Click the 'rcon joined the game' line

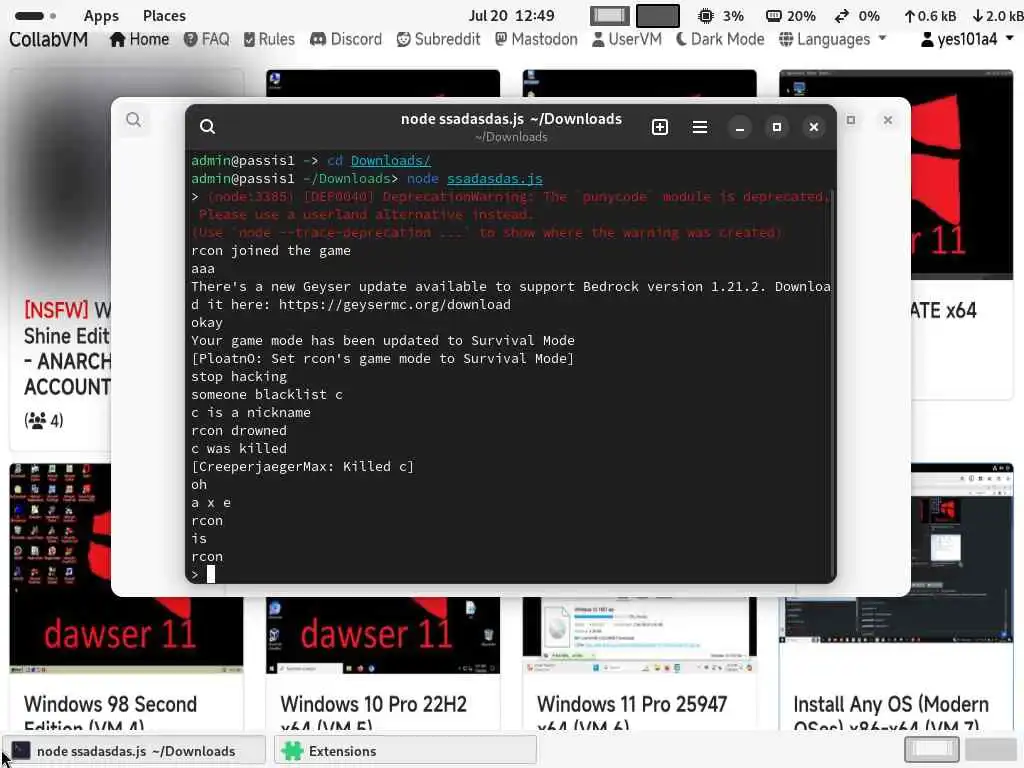click(270, 251)
